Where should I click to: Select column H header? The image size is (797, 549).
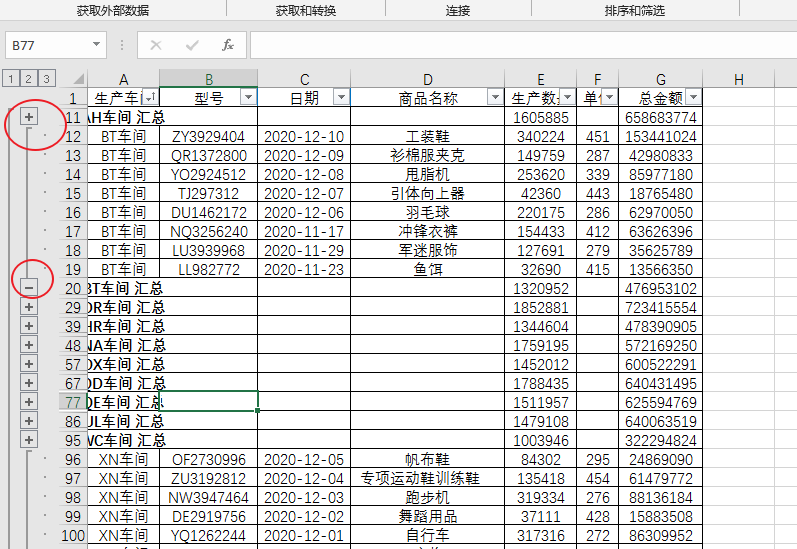tap(739, 79)
